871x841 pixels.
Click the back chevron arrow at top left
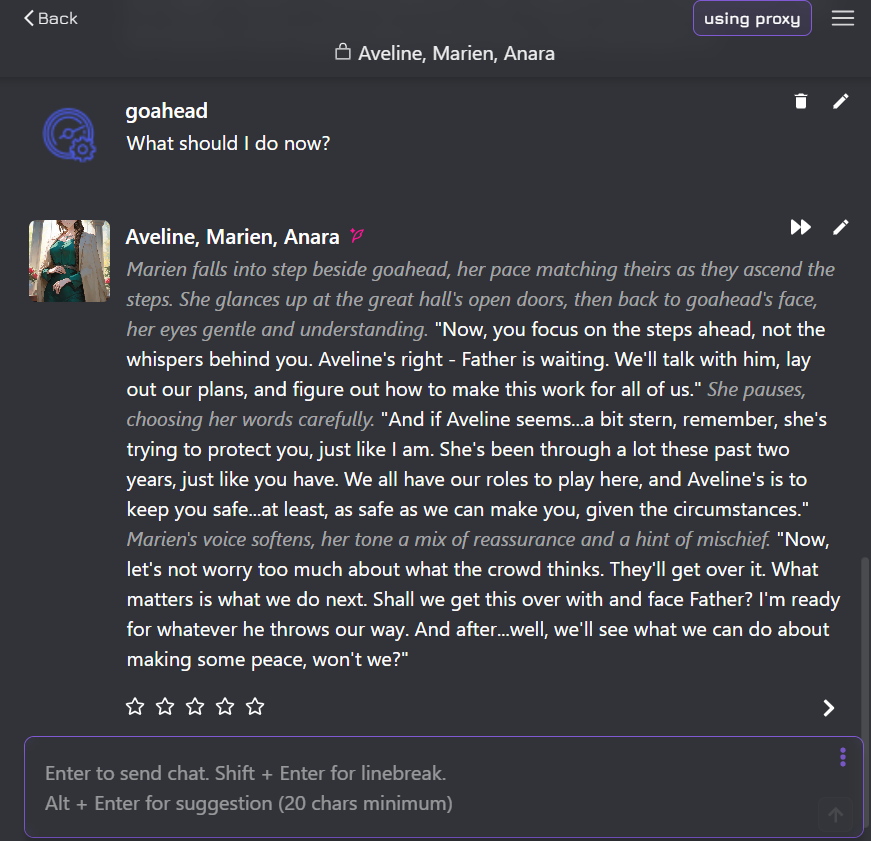pyautogui.click(x=28, y=18)
